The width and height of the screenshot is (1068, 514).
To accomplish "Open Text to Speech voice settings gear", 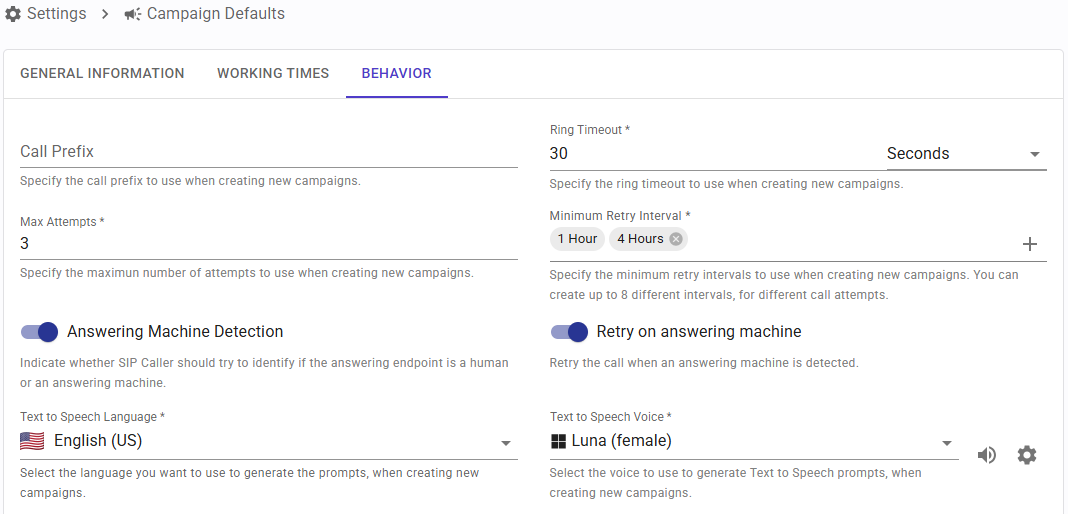I will (x=1027, y=455).
